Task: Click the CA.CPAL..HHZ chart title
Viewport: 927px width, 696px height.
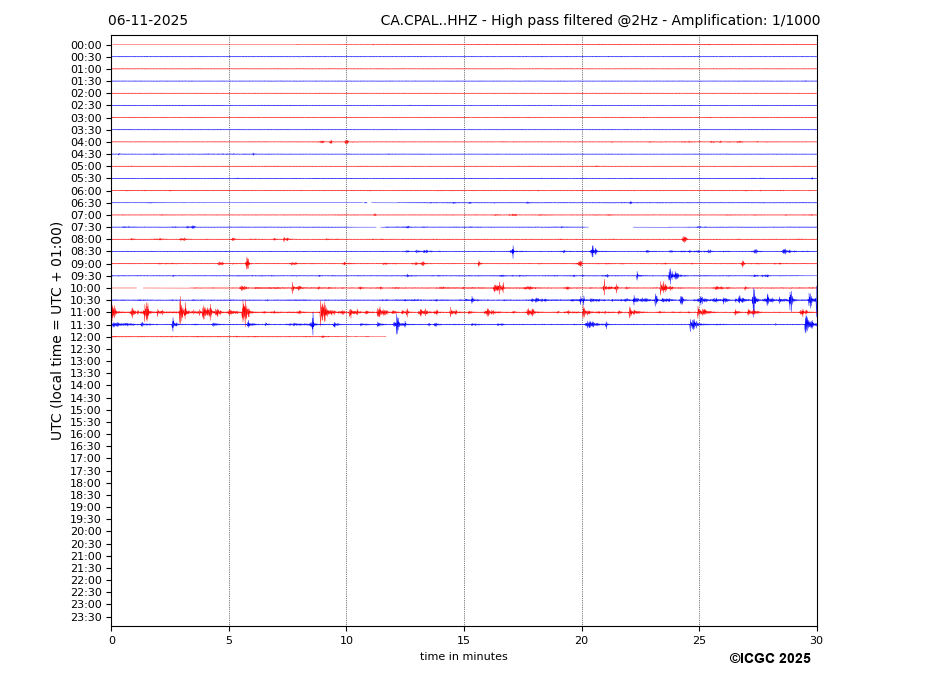Action: (599, 21)
